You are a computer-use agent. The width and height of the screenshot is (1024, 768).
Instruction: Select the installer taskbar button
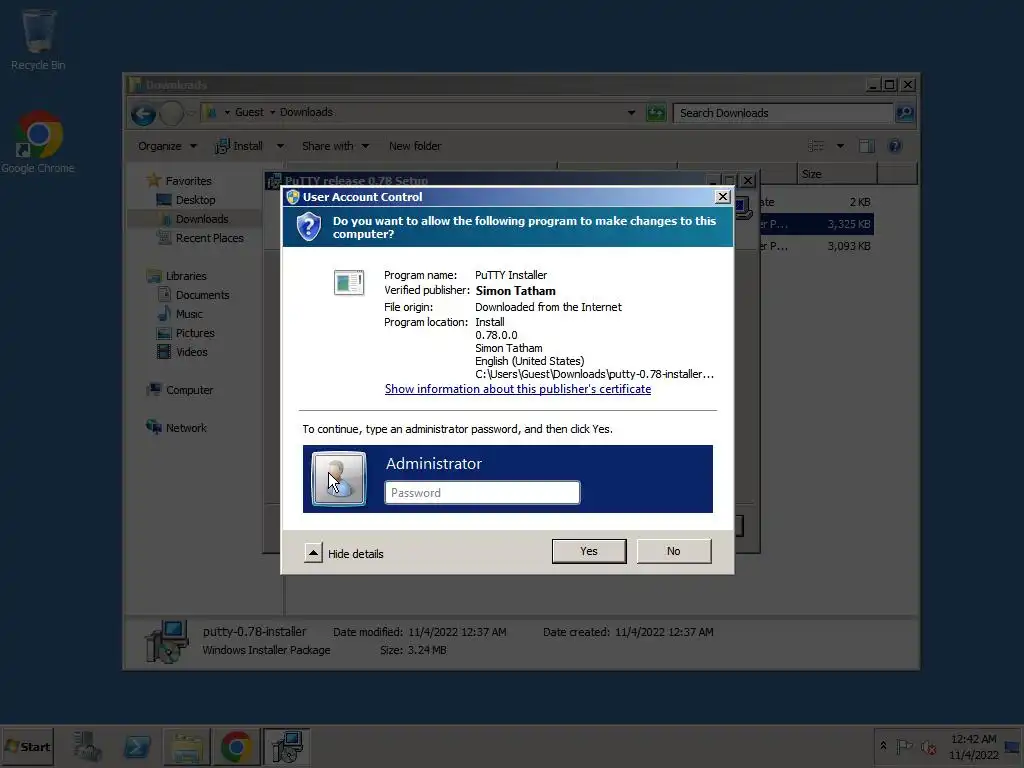[286, 746]
